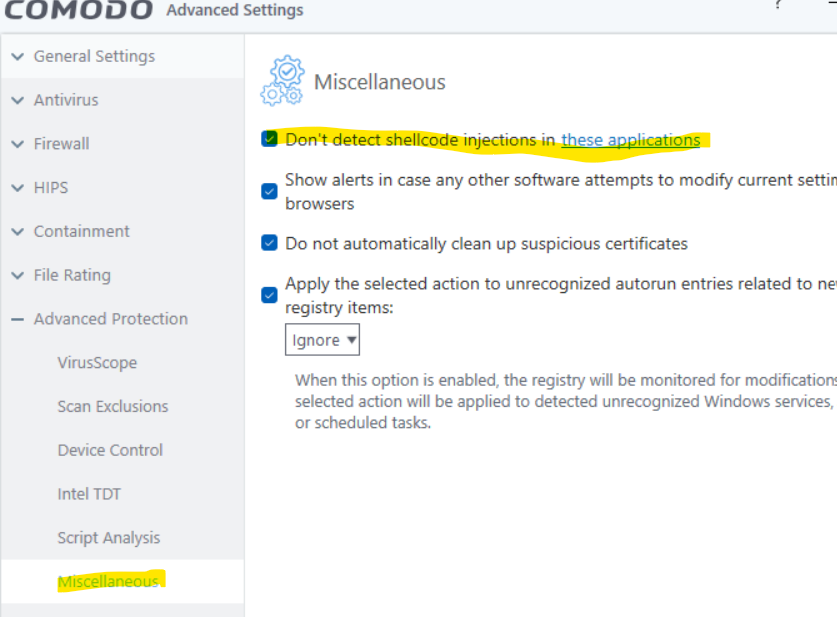This screenshot has width=837, height=617.
Task: Toggle action for unrecognized autorun entries
Action: tap(269, 295)
